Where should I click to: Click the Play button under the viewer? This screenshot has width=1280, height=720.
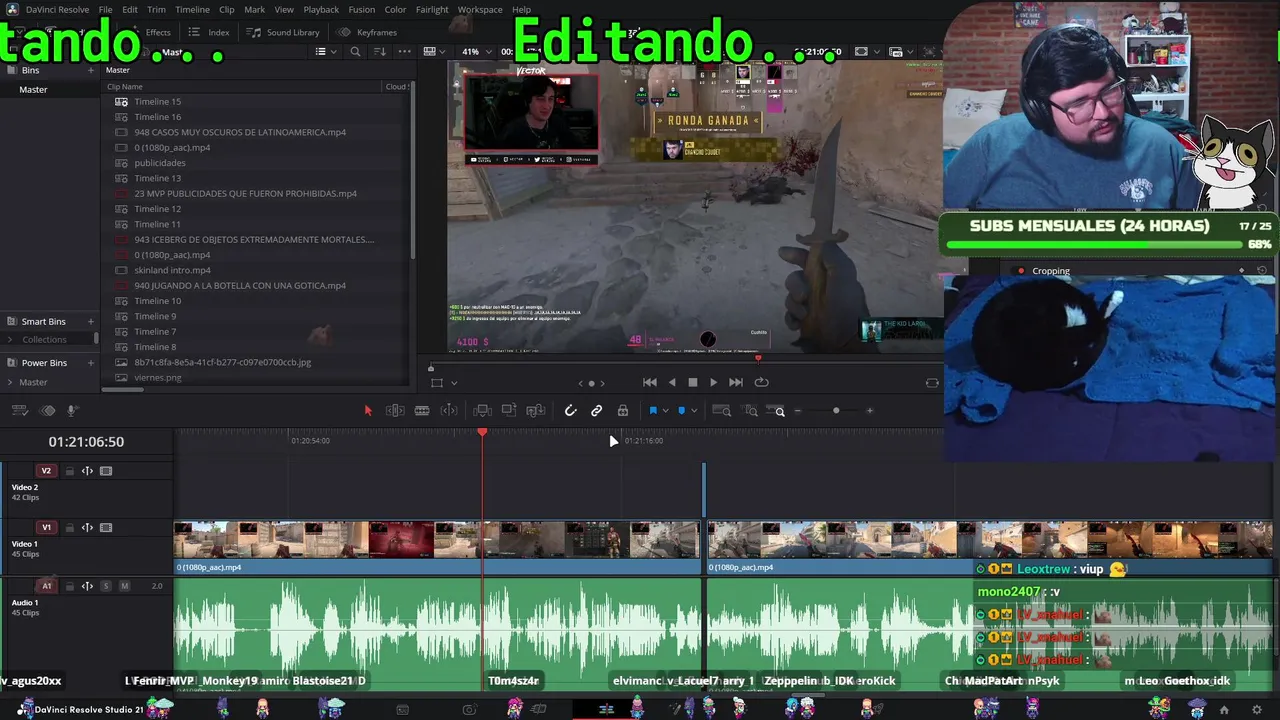point(713,382)
